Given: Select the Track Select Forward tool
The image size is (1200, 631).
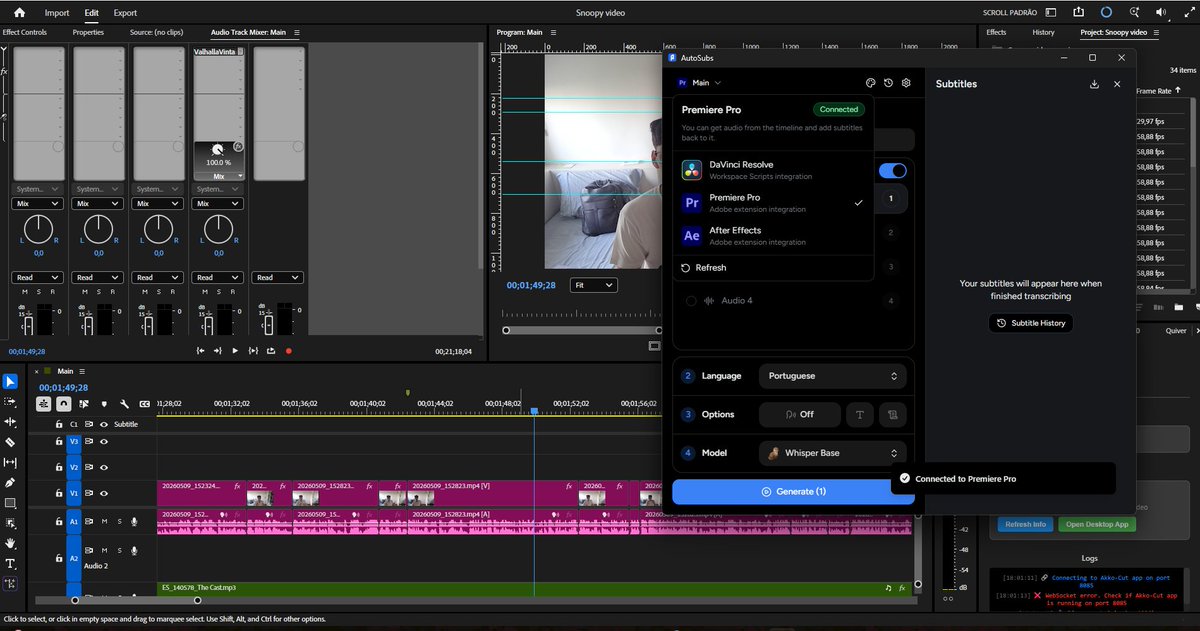Looking at the screenshot, I should pyautogui.click(x=10, y=401).
